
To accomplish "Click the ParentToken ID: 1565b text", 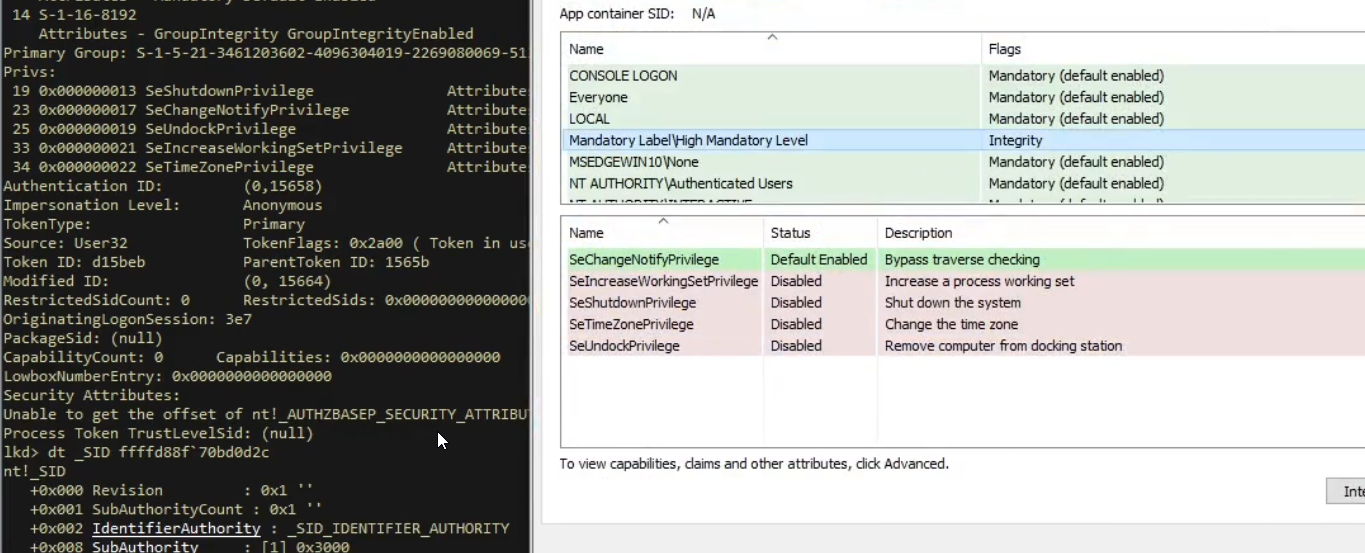I will point(336,262).
